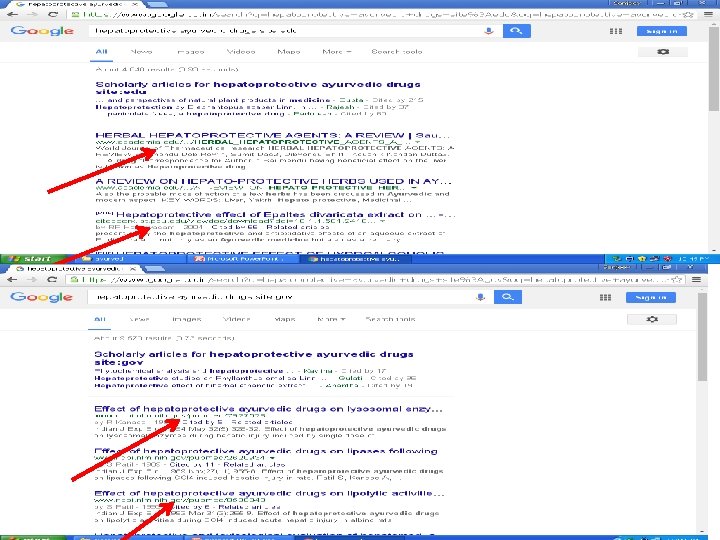The image size is (720, 540).
Task: Open Scholarly articles site:edu heading link
Action: [258, 88]
